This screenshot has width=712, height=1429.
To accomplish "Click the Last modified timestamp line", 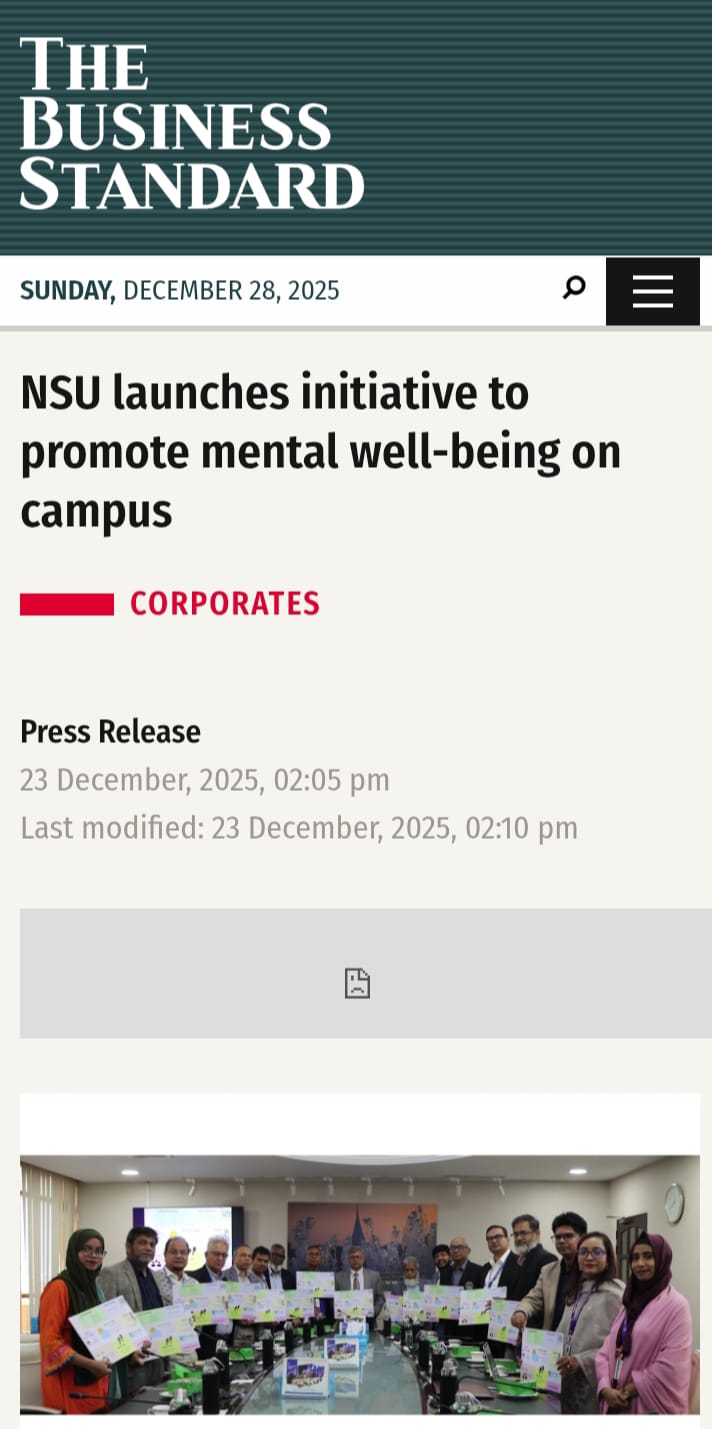I will point(299,828).
